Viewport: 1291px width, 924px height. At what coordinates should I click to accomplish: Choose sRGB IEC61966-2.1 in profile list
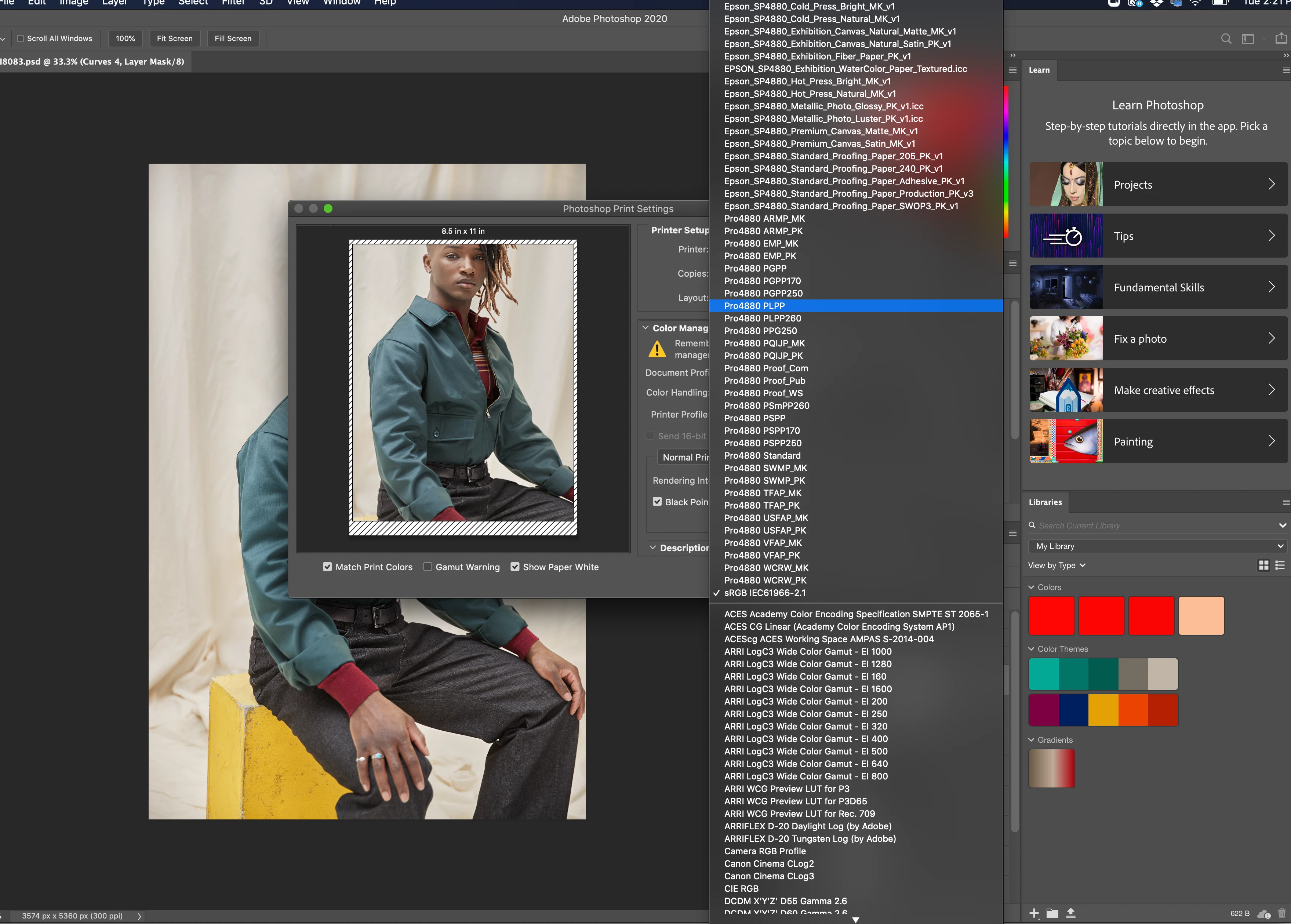[x=764, y=592]
